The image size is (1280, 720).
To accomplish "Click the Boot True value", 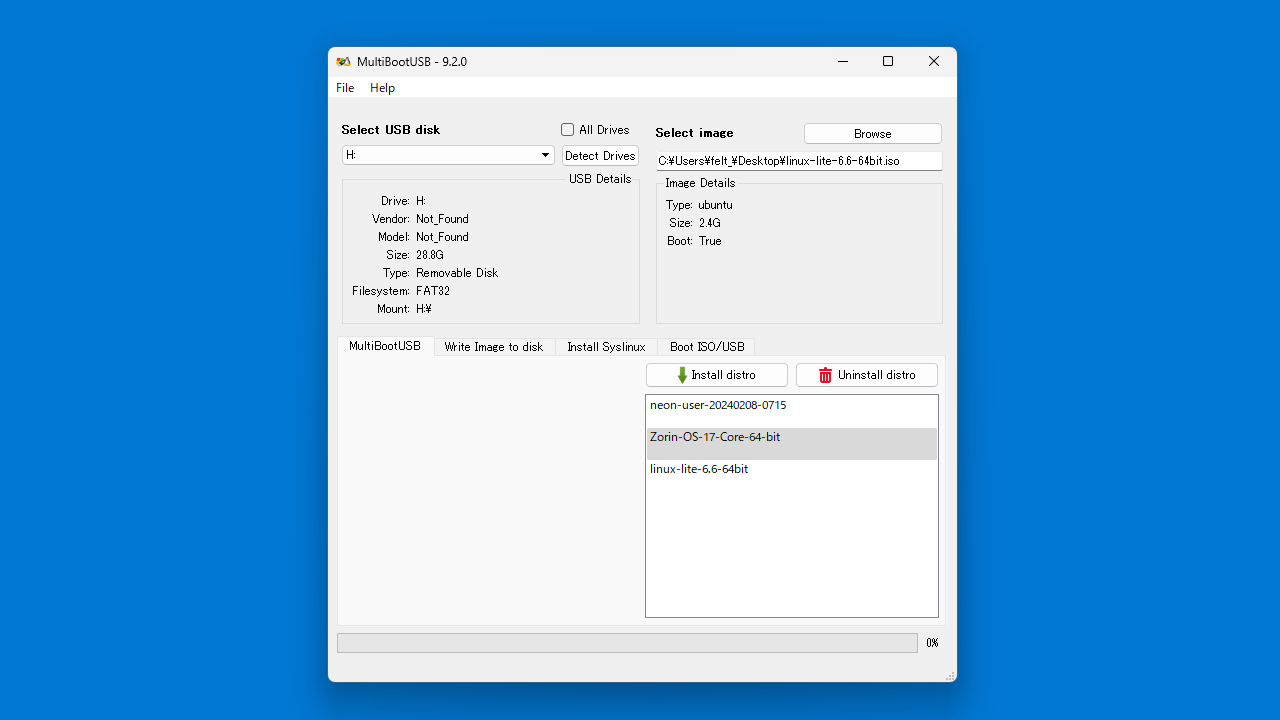I will [x=710, y=241].
